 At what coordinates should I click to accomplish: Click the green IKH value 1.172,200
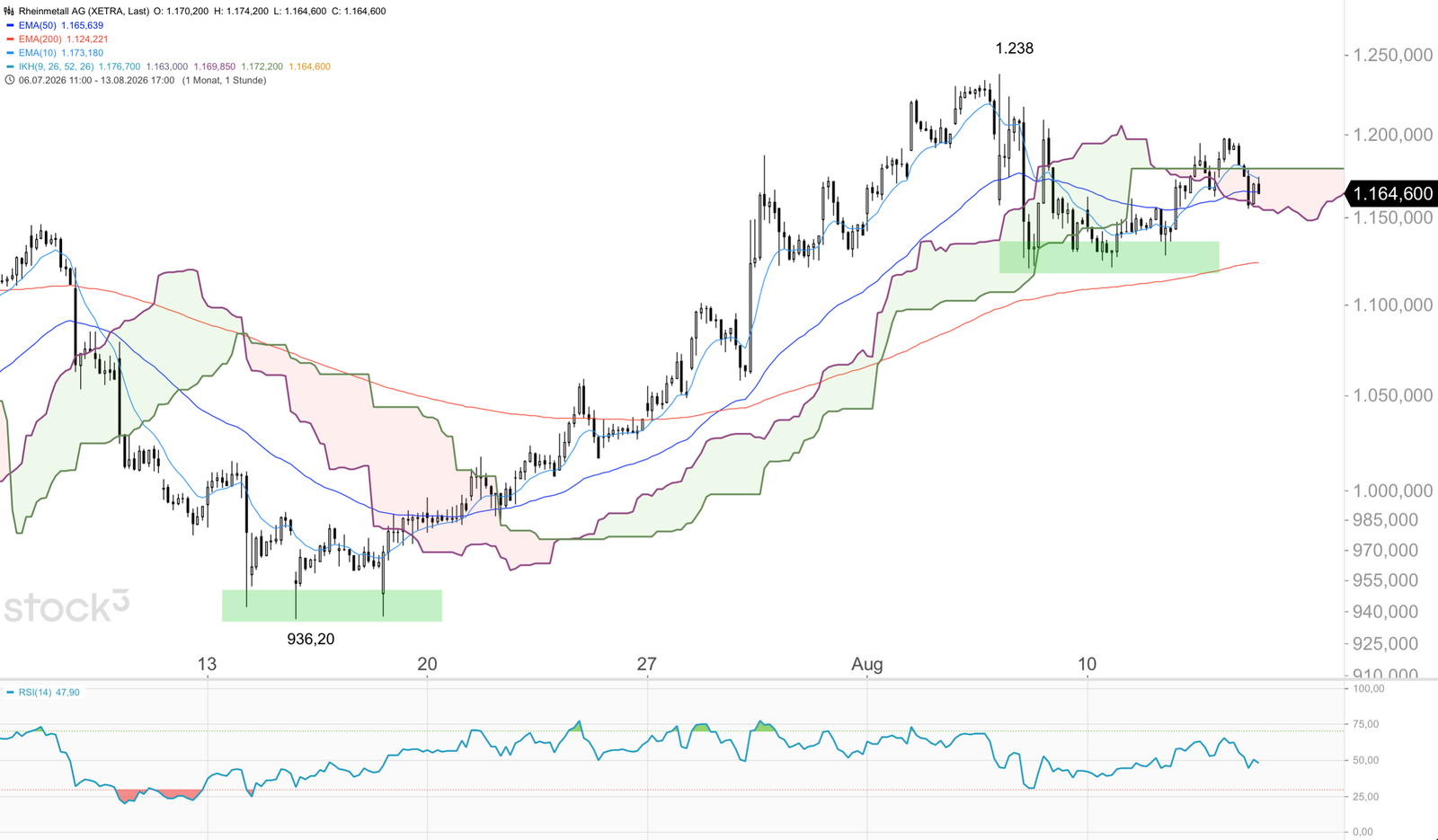click(x=262, y=66)
